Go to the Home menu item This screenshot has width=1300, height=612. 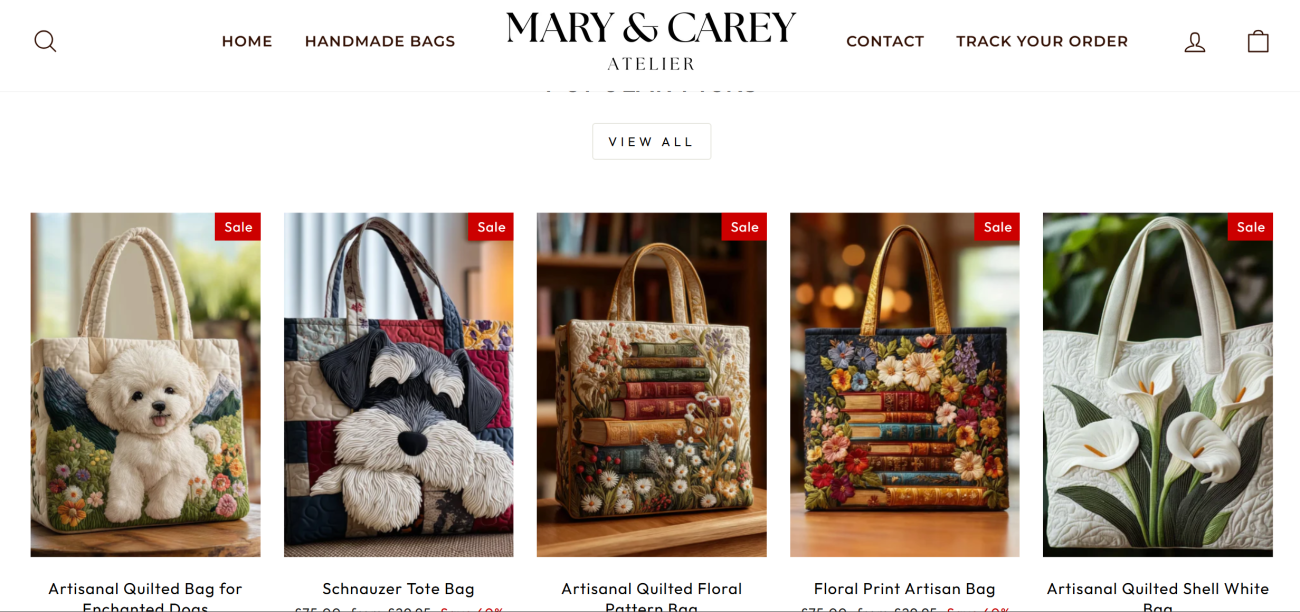(x=247, y=41)
